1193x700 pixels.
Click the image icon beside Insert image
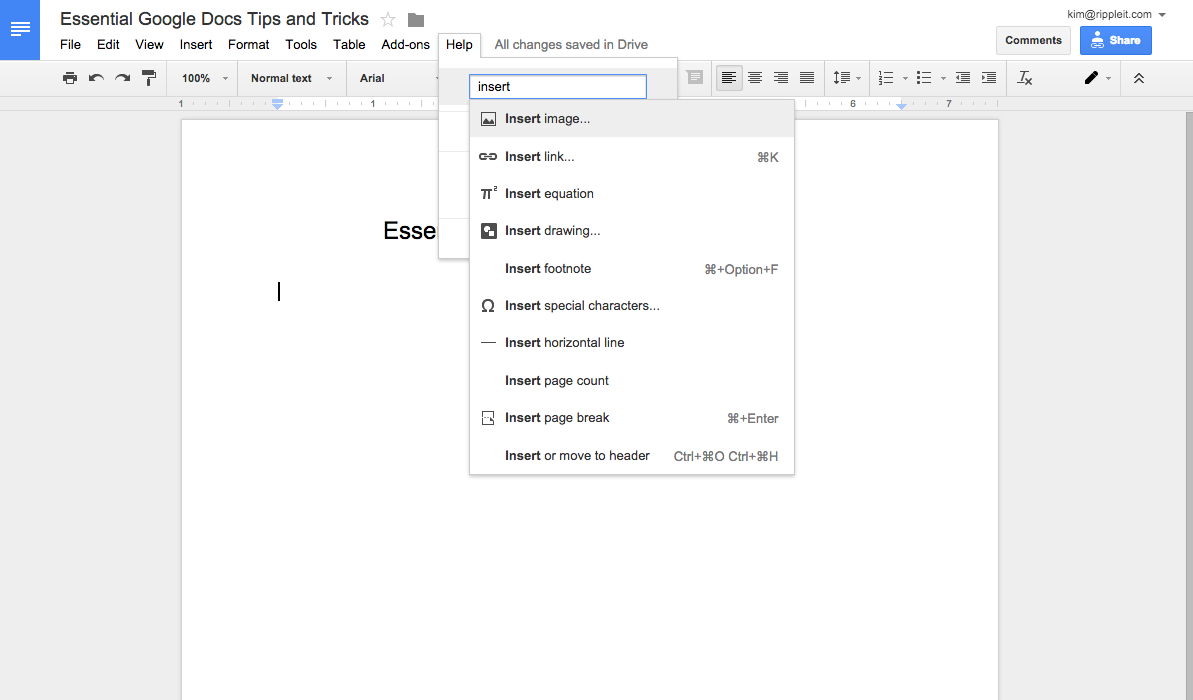pyautogui.click(x=488, y=119)
